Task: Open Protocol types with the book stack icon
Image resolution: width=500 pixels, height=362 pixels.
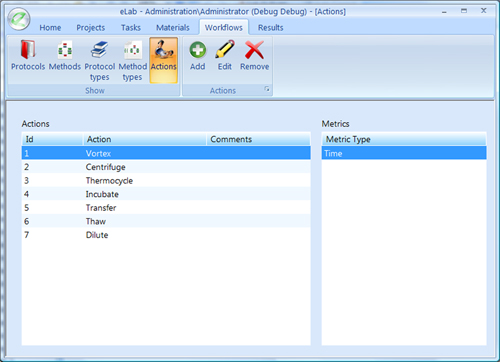Action: coord(99,60)
